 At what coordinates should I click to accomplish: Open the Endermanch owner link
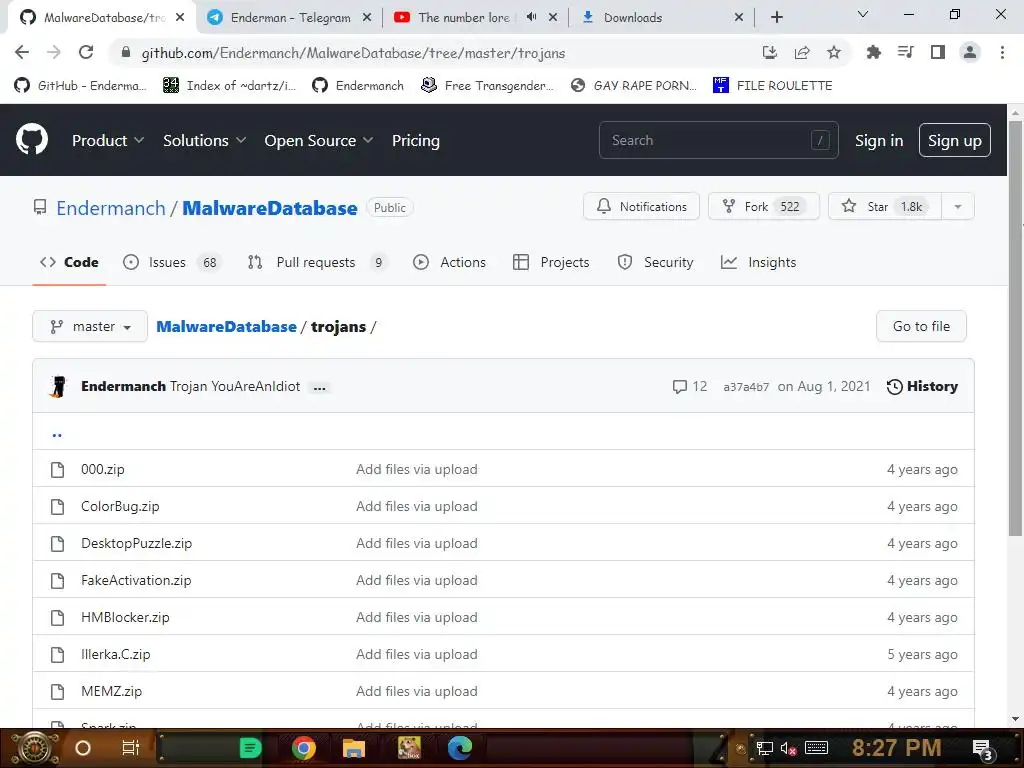pos(111,208)
